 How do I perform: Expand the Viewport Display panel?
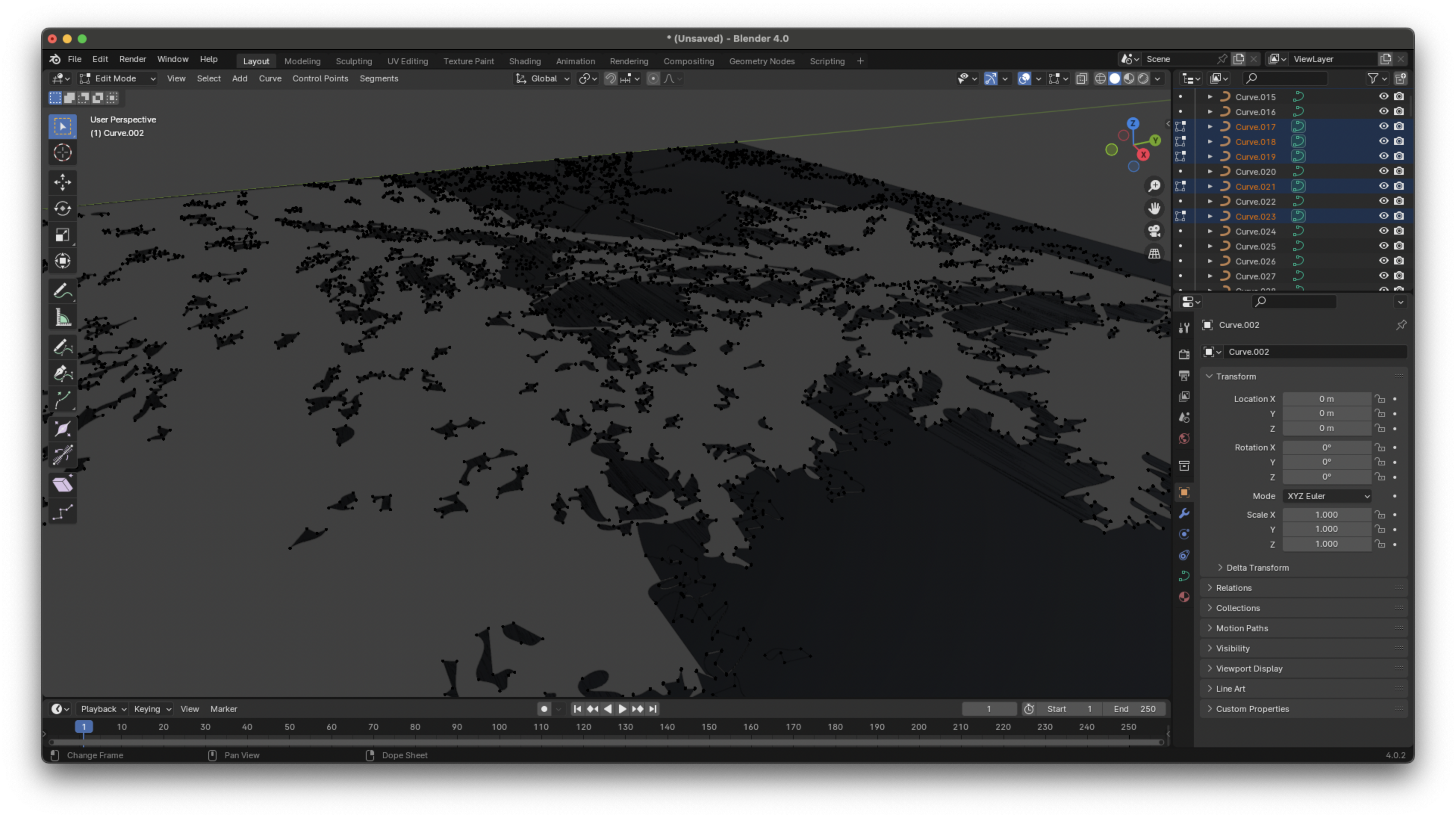(1248, 668)
